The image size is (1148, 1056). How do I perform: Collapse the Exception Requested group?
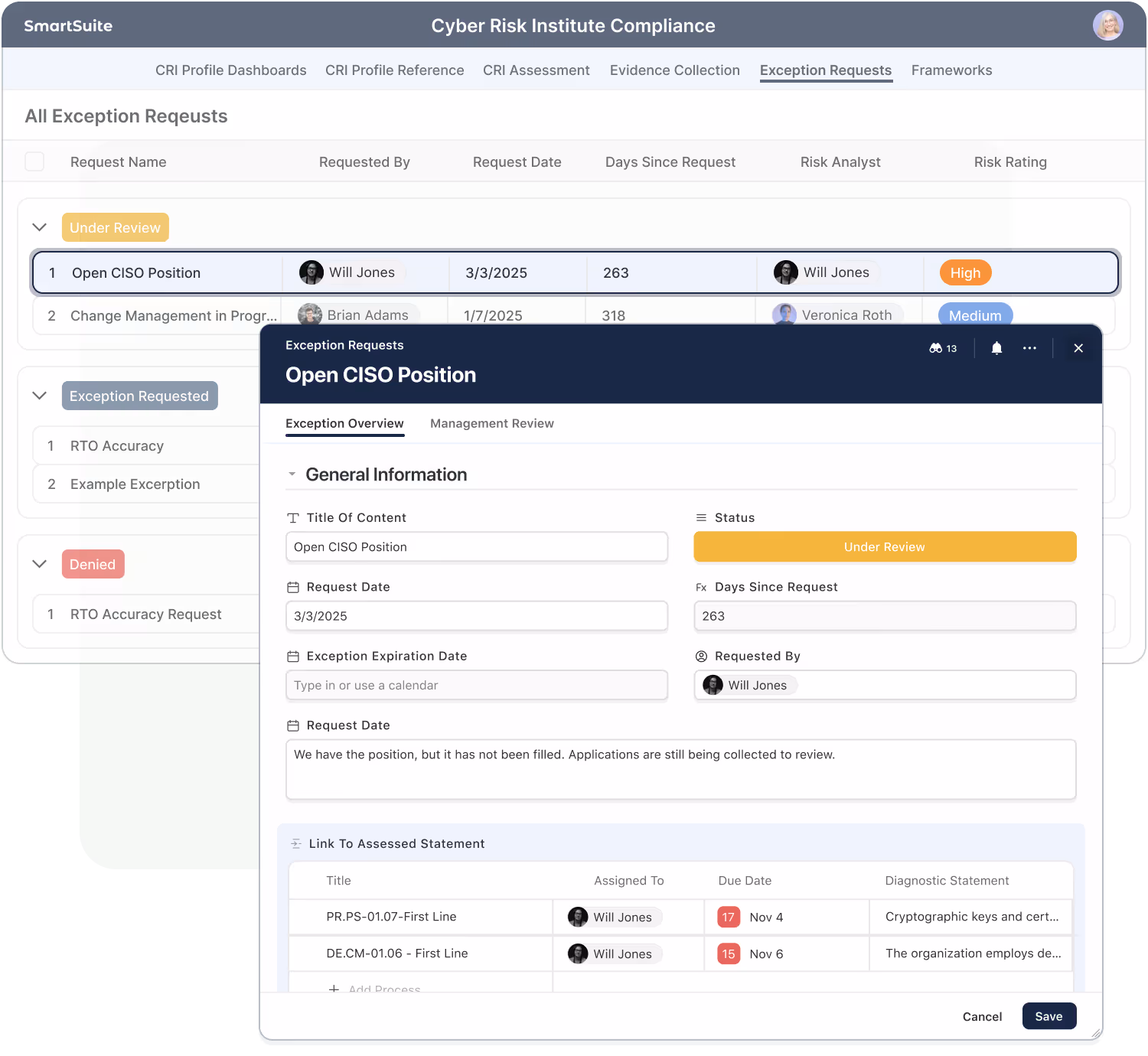pos(40,396)
